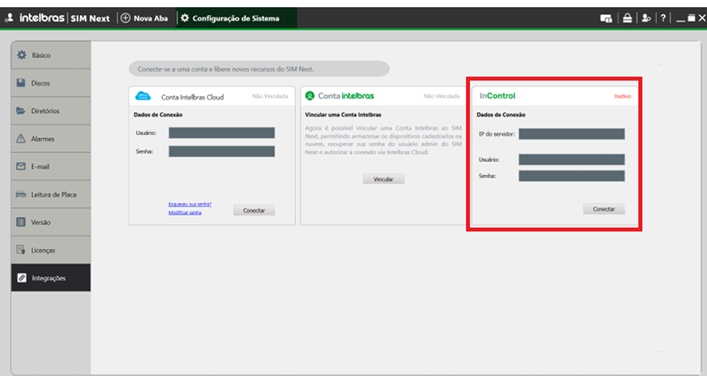Image resolution: width=707 pixels, height=376 pixels.
Task: Click the switch user icon in title bar
Action: [646, 18]
